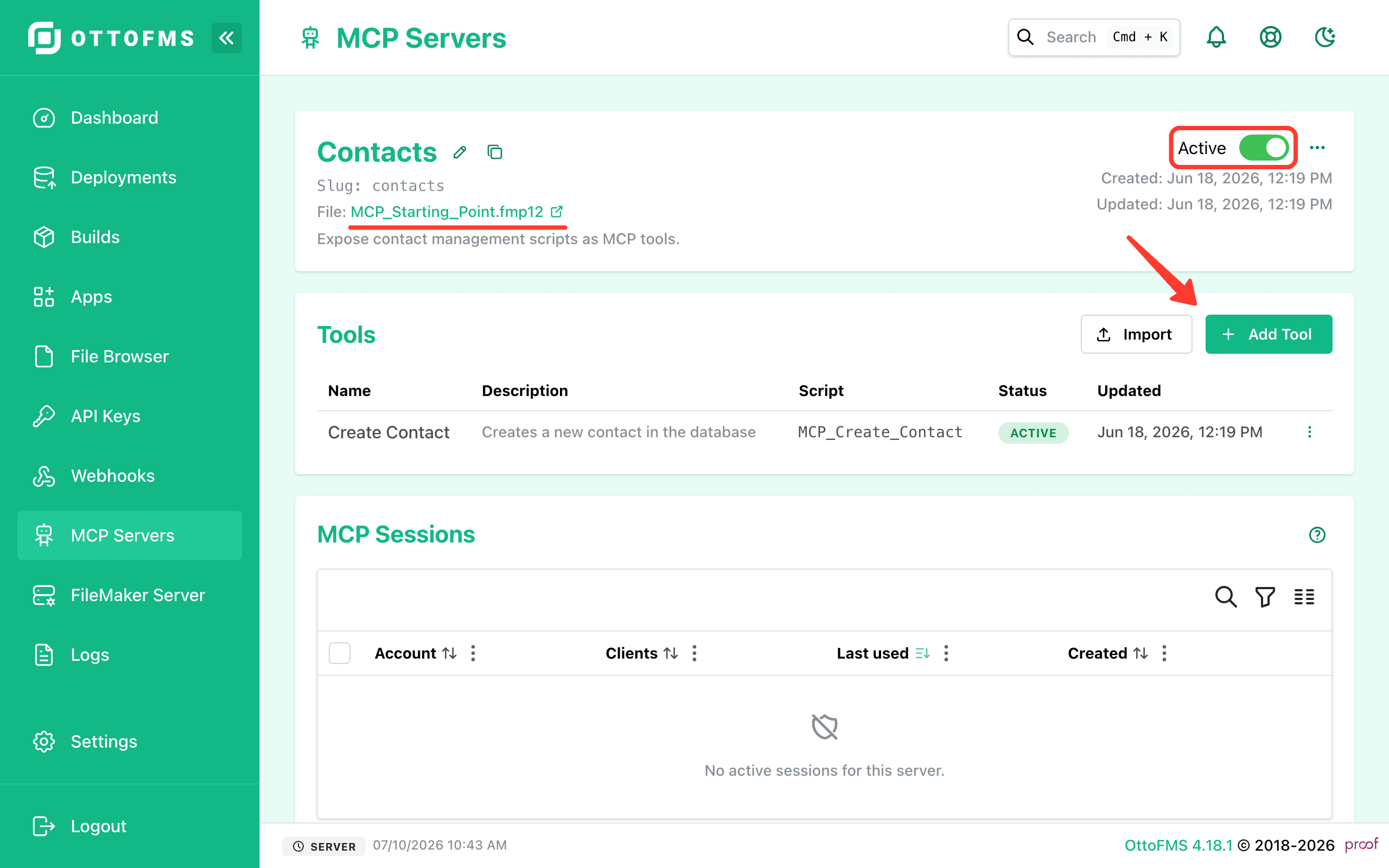Switch to dark mode with moon icon

[x=1325, y=37]
